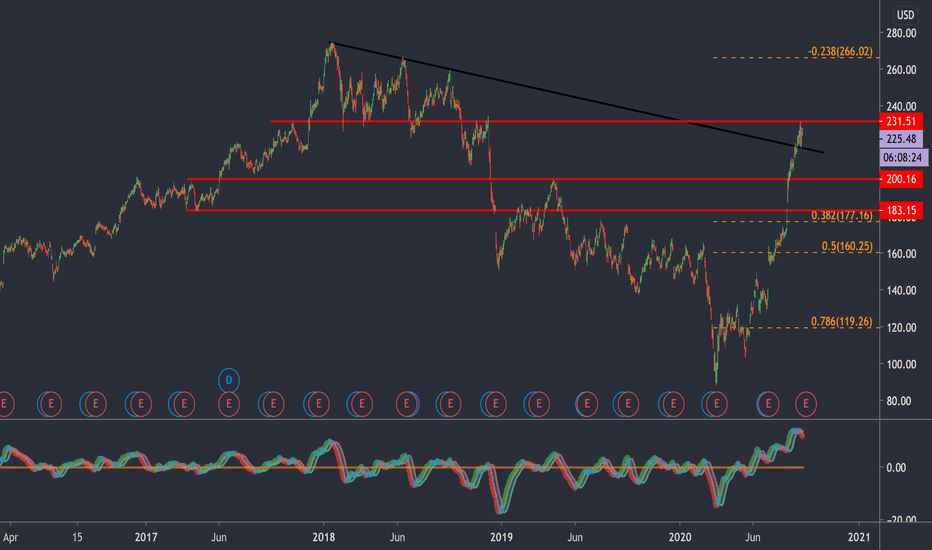Click the Jun label between 2017 and 2018

(x=219, y=538)
